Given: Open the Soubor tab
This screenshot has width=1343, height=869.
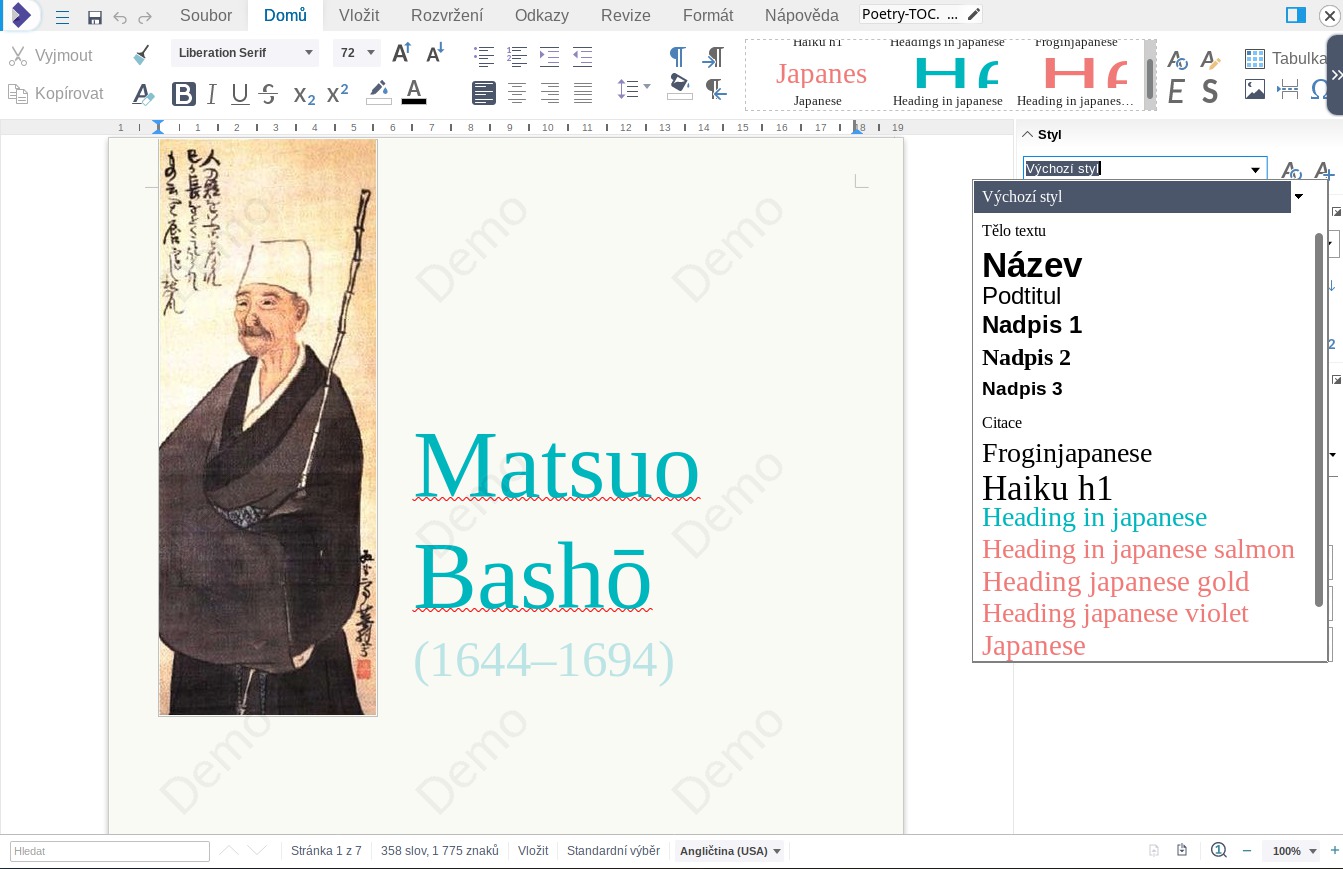Looking at the screenshot, I should coord(206,15).
